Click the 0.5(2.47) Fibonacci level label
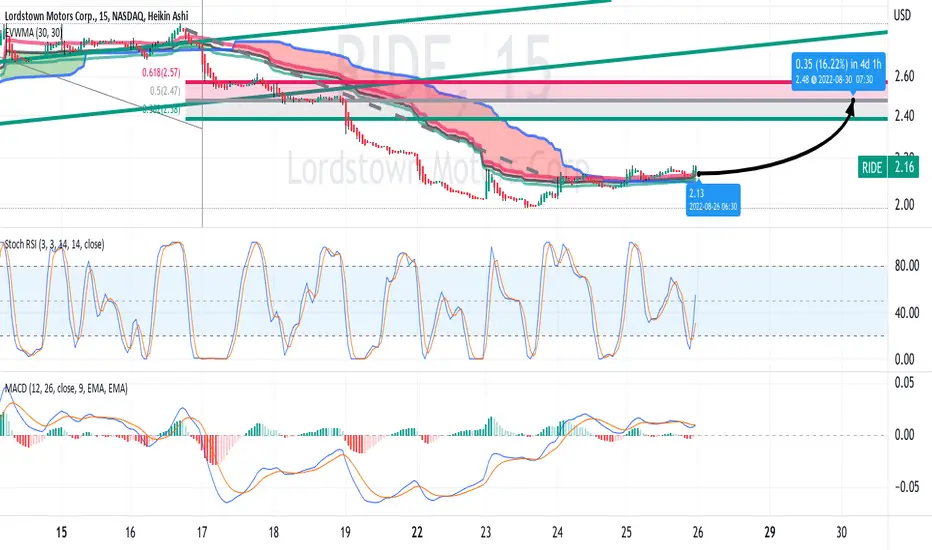Screen dimensions: 932x550 [165, 91]
